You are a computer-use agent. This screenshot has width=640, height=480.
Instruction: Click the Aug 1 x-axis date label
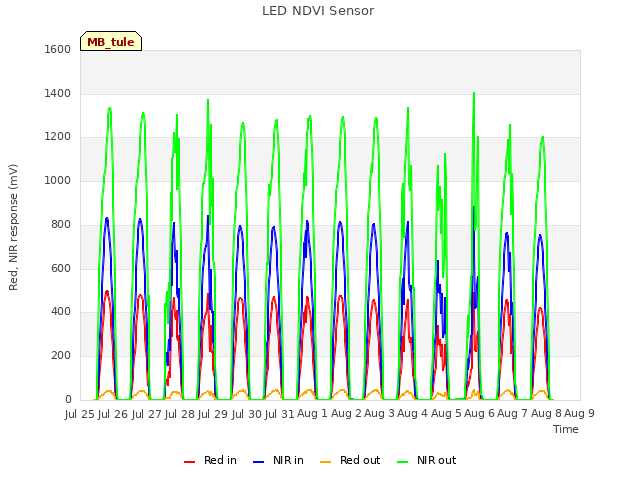[x=312, y=413]
